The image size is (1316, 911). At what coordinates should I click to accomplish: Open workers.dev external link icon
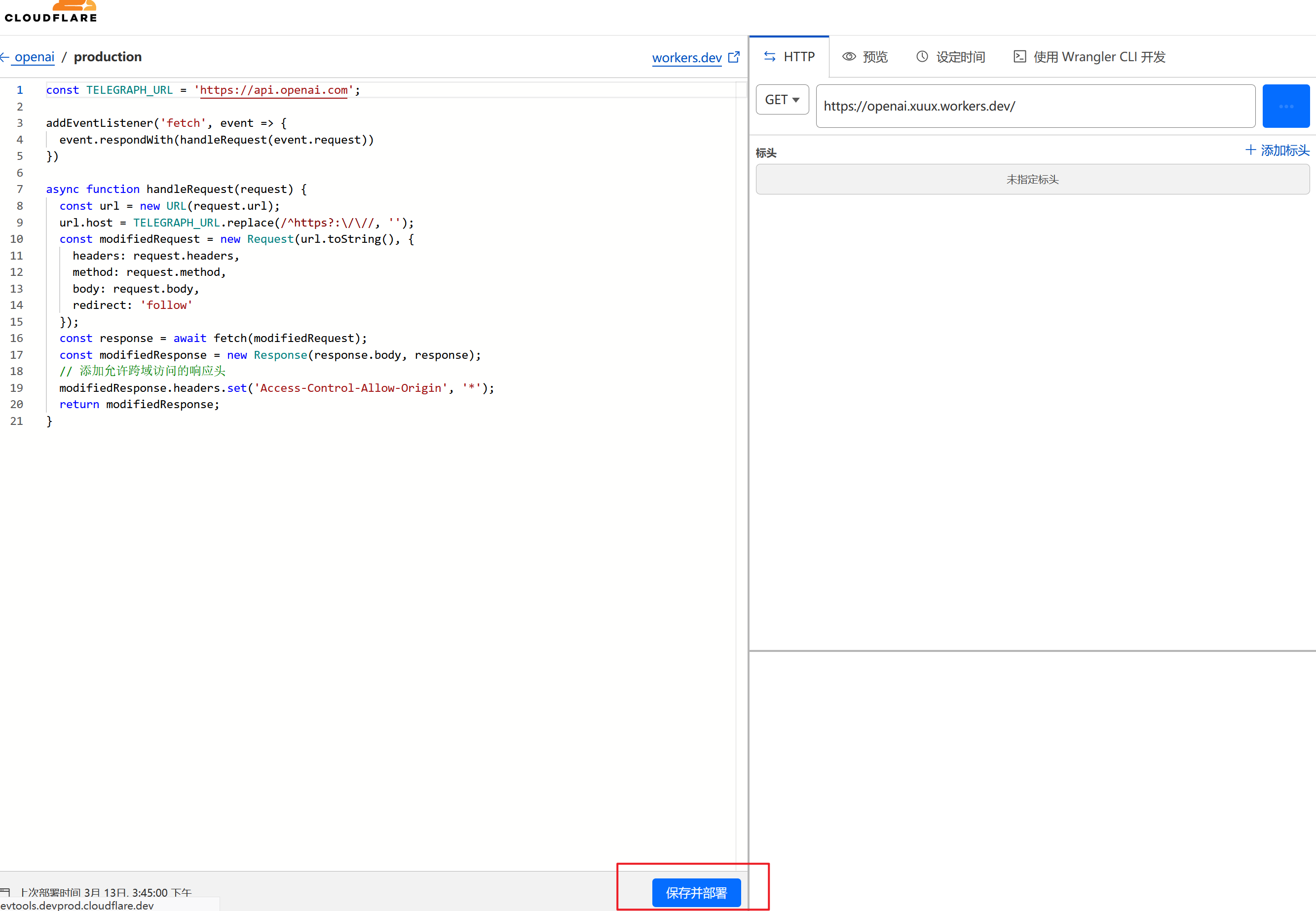(734, 57)
